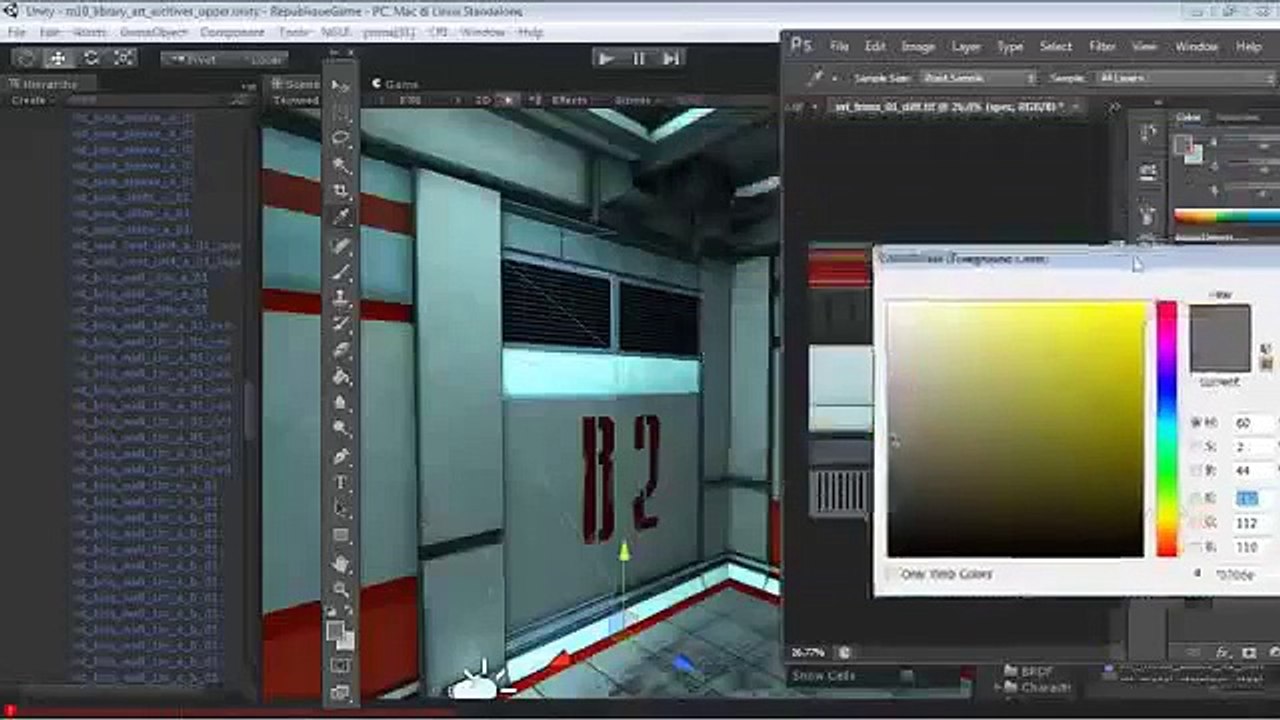Open Unity Component menu
The height and width of the screenshot is (720, 1280).
232,32
